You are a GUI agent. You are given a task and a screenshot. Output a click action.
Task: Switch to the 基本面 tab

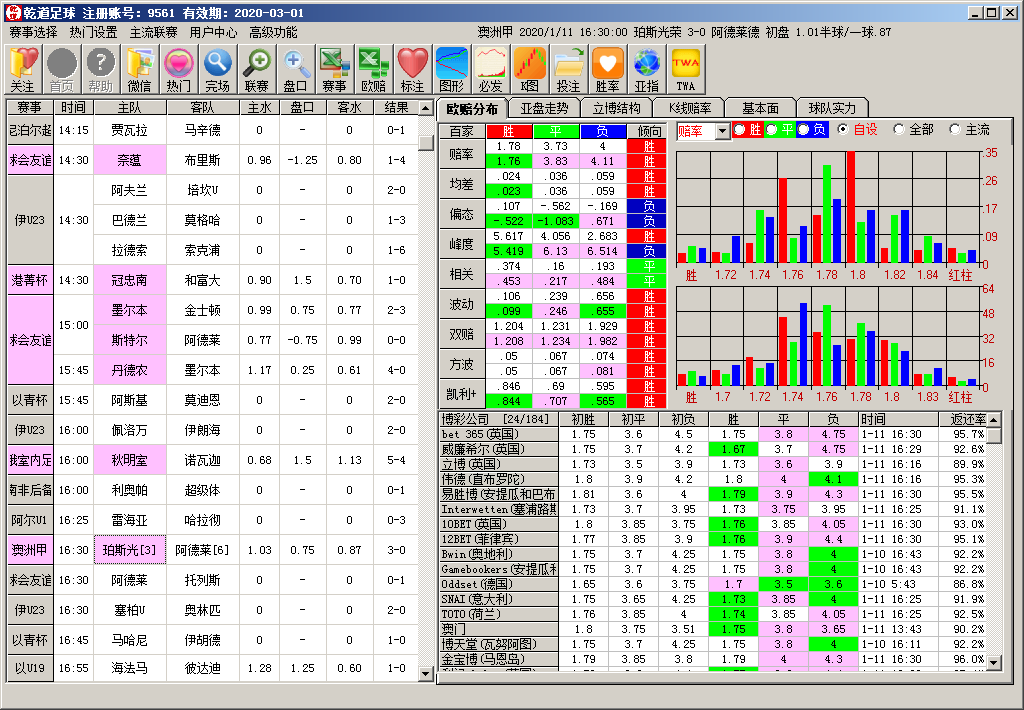tap(761, 108)
